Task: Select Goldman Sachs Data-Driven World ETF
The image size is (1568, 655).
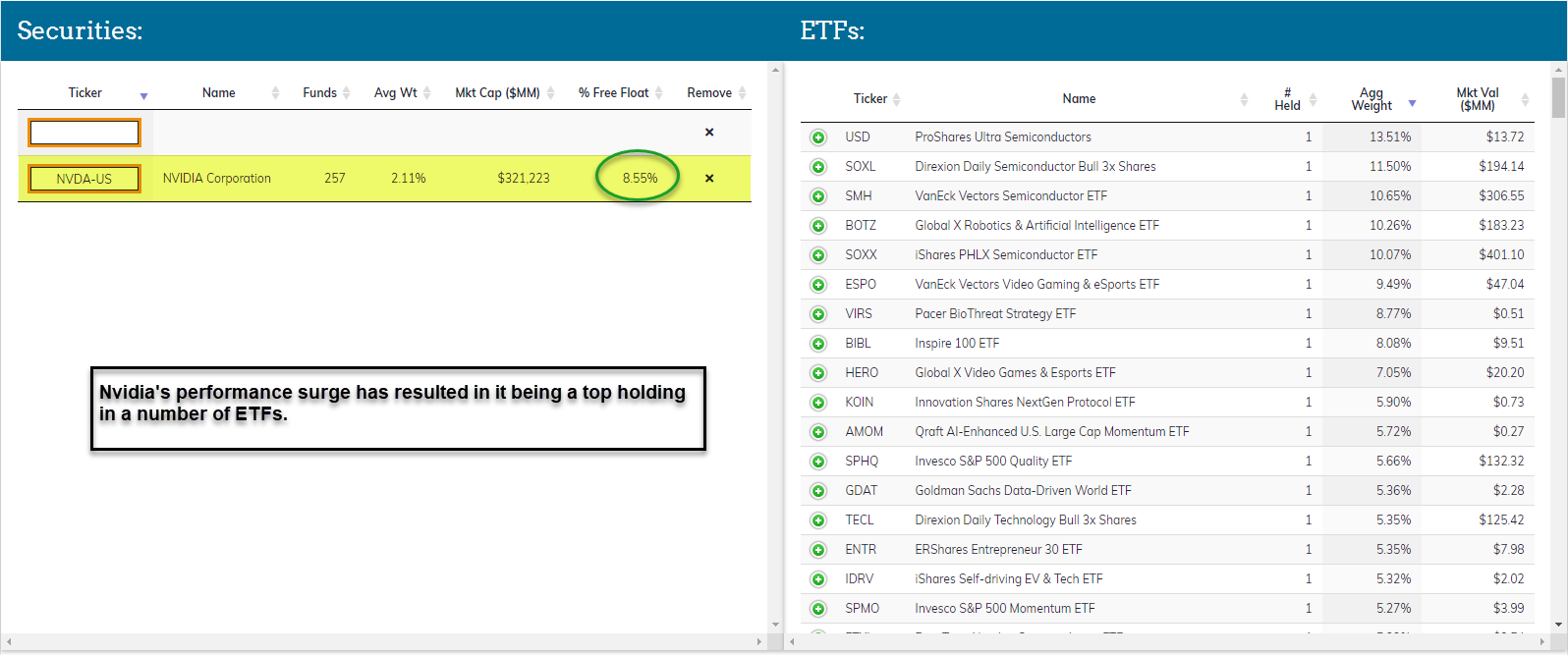Action: click(1023, 491)
